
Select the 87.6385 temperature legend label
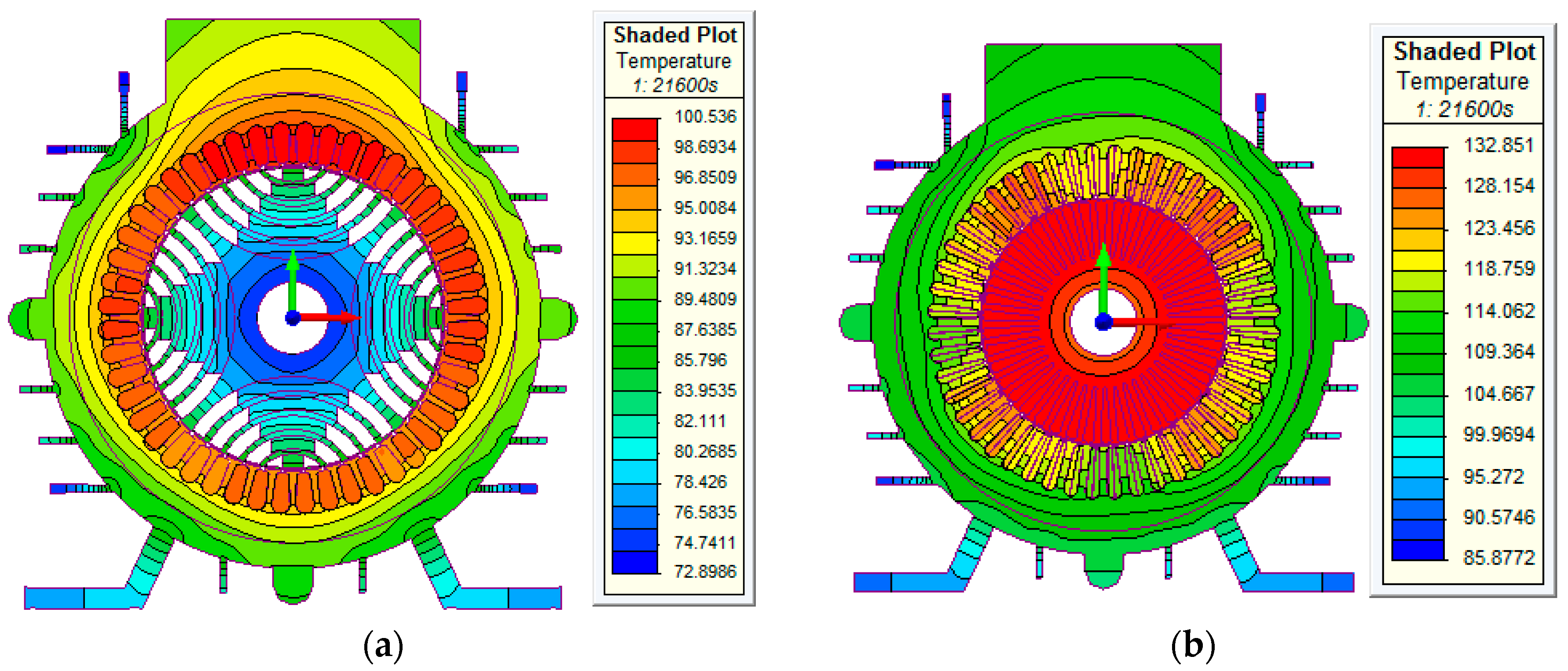point(705,330)
